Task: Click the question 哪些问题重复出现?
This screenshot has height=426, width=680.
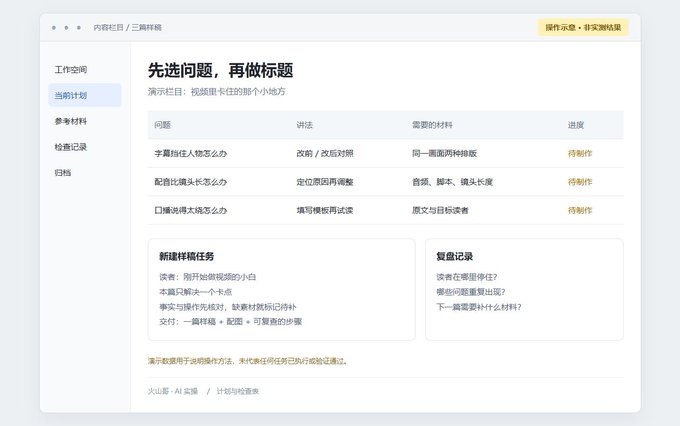Action: click(x=471, y=292)
